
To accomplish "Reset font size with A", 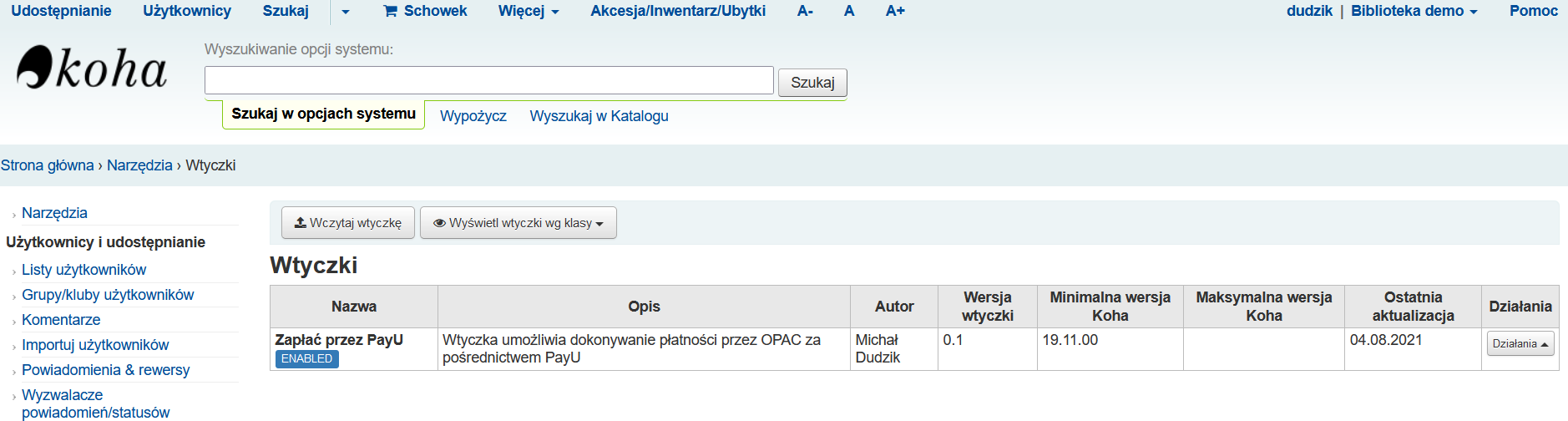I will tap(849, 11).
